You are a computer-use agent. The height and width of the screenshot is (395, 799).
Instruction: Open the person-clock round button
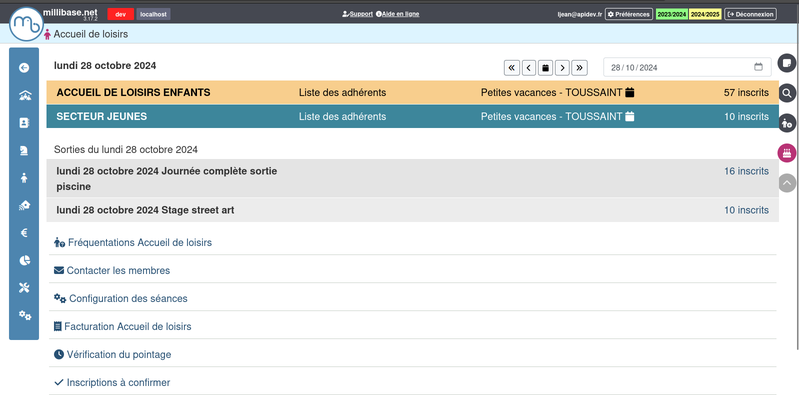click(x=787, y=123)
